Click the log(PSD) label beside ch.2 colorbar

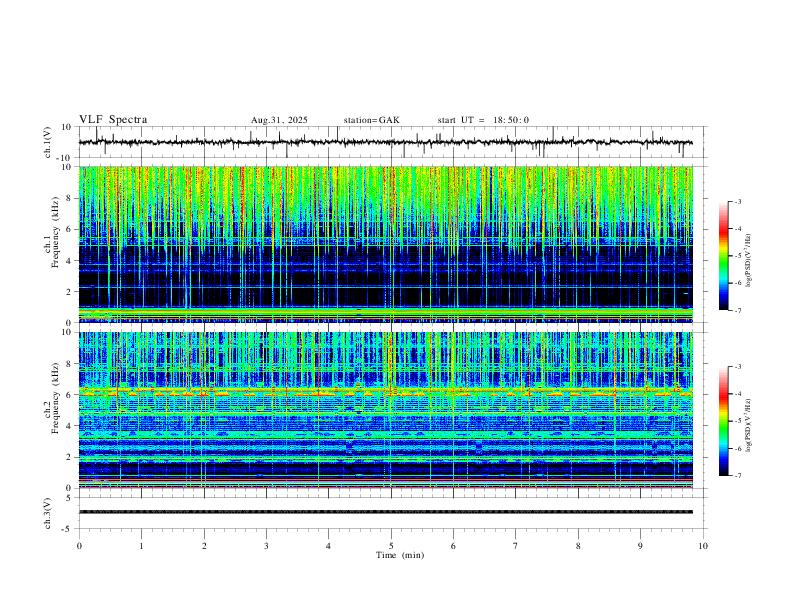[x=748, y=425]
